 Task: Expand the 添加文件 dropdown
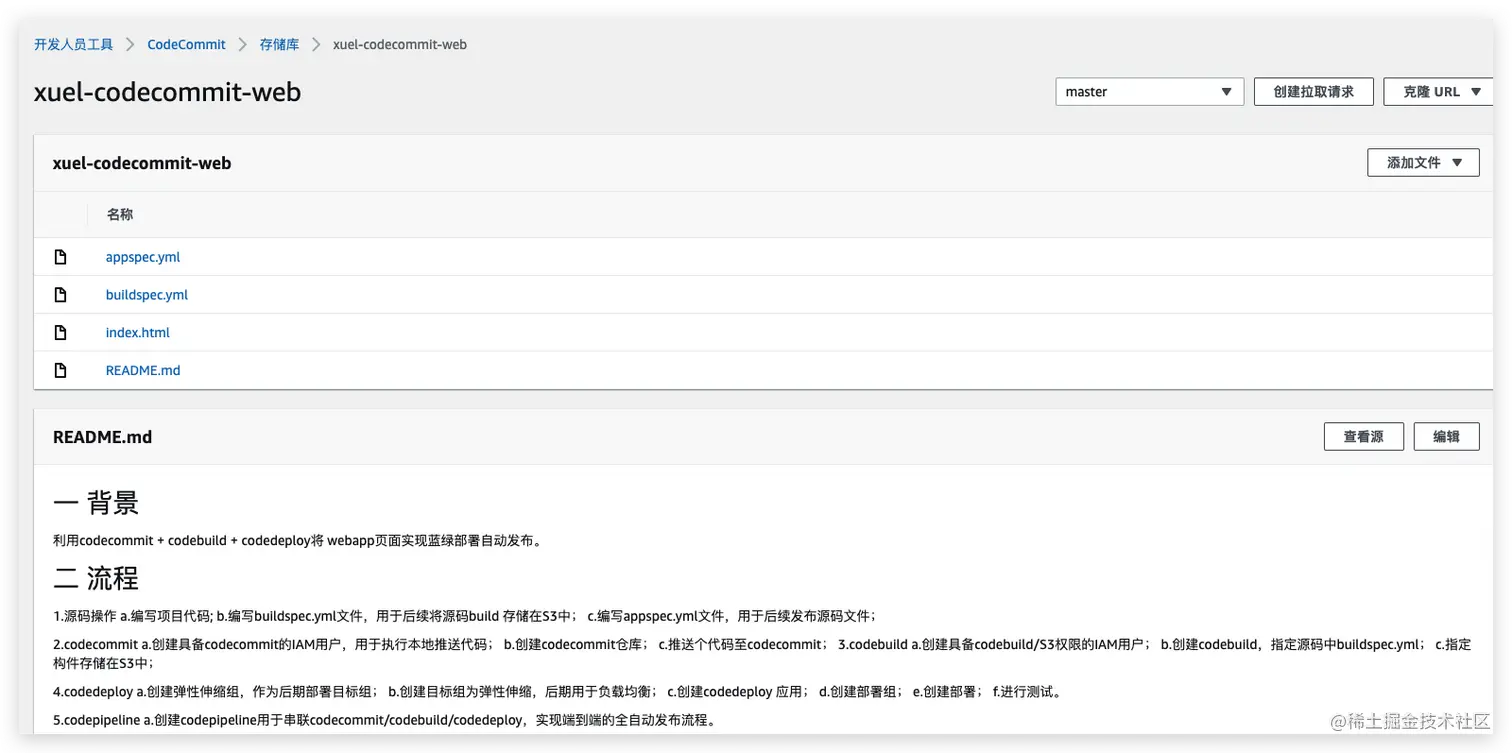coord(1423,163)
